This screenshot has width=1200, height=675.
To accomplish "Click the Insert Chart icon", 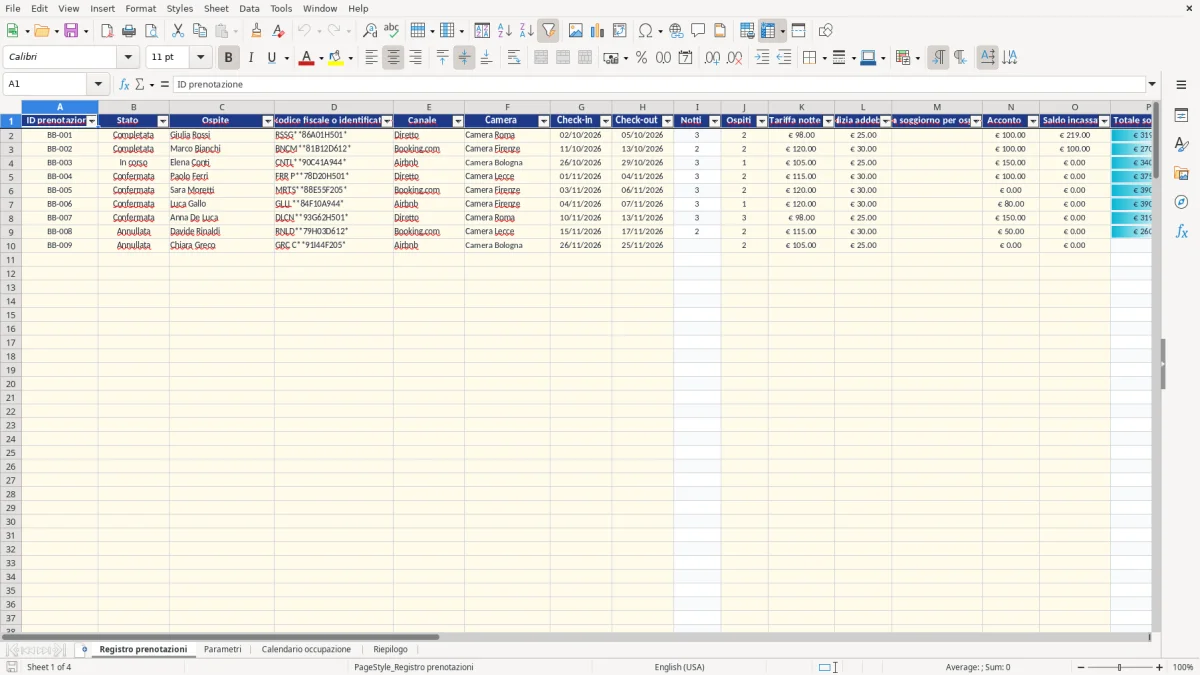I will (598, 31).
